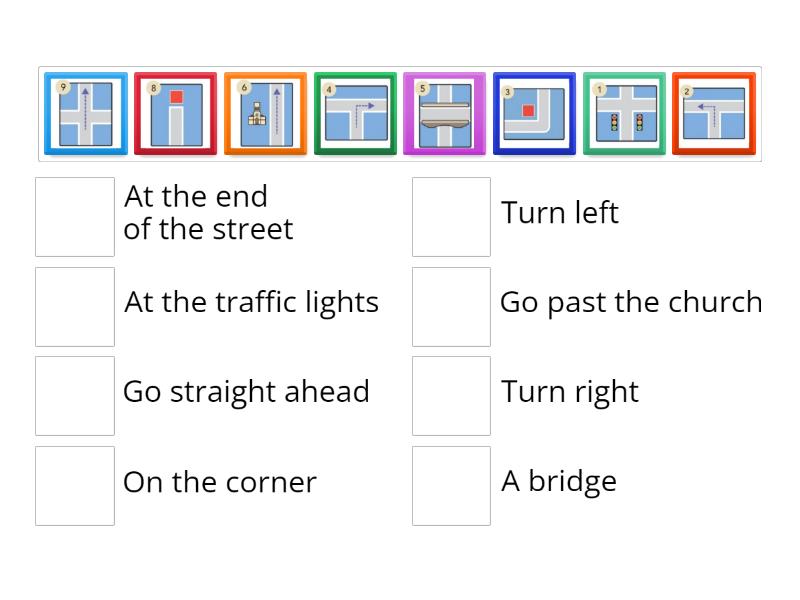800x600 pixels.
Task: Select the phrase At the traffic lights
Action: (251, 302)
